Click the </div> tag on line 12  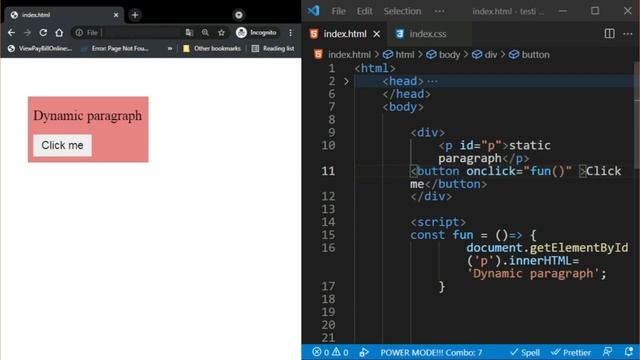click(431, 196)
